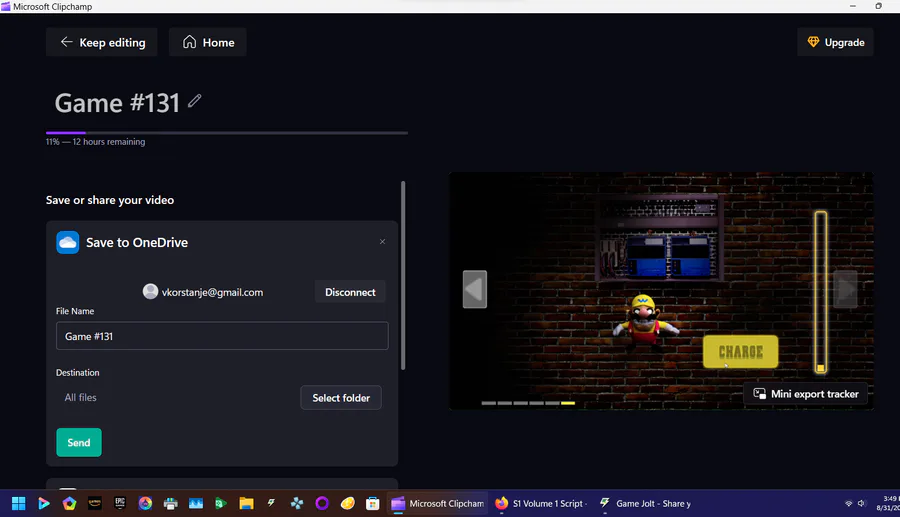900x517 pixels.
Task: Click the CHARGE button in the preview
Action: point(740,352)
